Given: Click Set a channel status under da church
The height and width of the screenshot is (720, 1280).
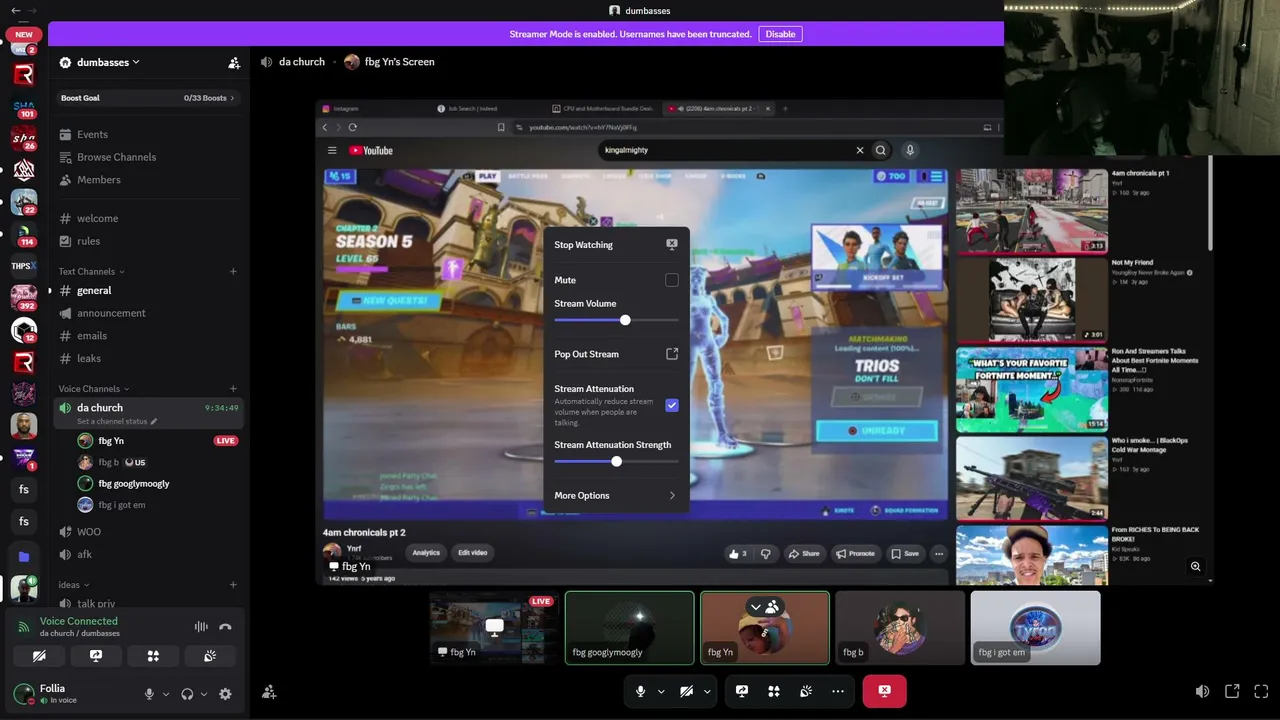Looking at the screenshot, I should coord(117,421).
